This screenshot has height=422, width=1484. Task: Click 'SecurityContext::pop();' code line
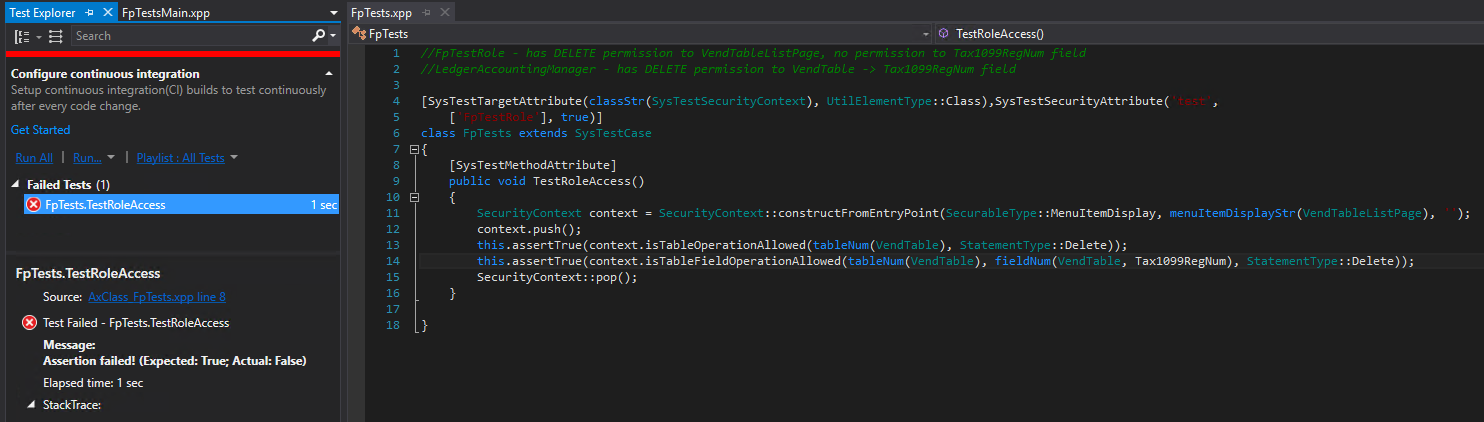coord(557,277)
